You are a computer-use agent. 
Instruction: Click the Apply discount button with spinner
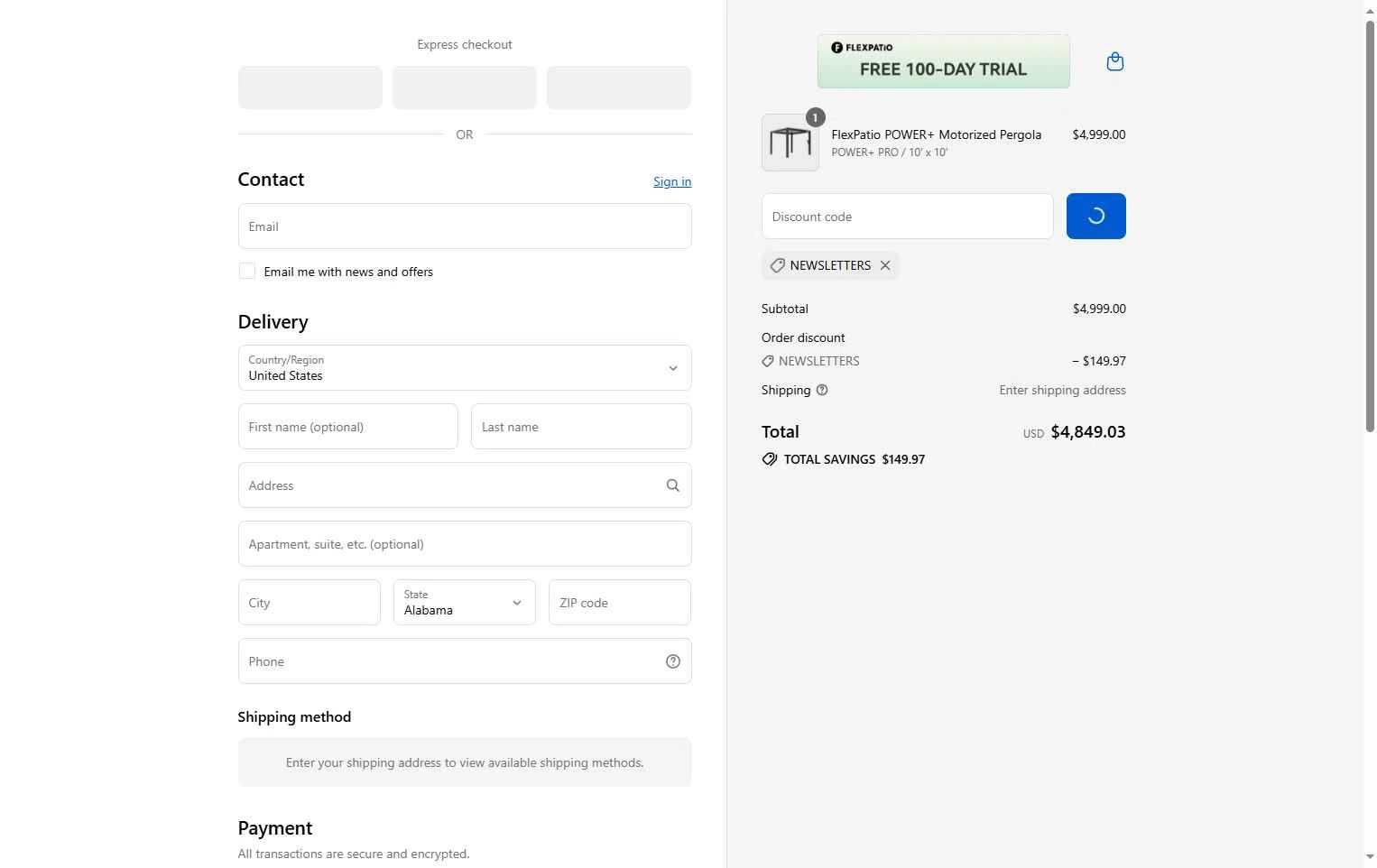(x=1095, y=217)
